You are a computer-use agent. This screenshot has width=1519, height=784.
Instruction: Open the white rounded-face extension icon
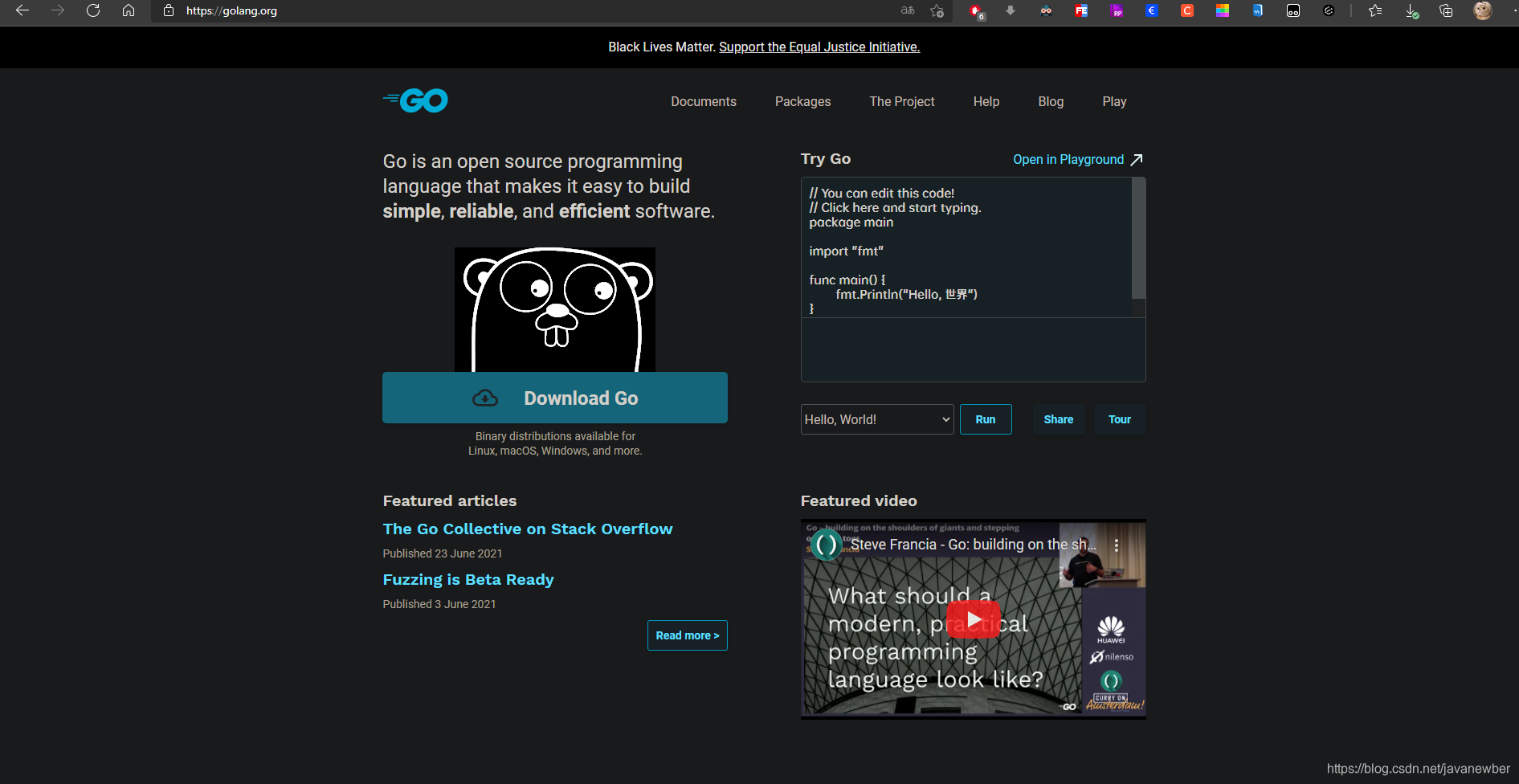(1293, 10)
